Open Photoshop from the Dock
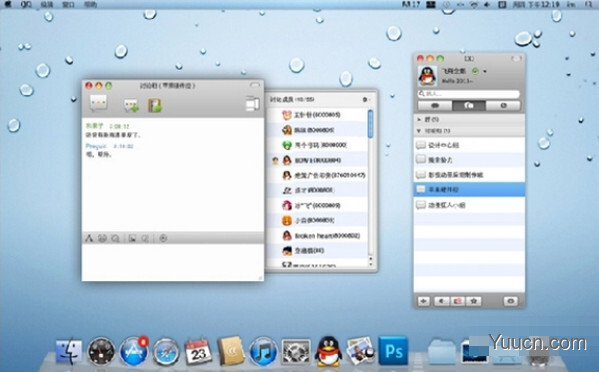Viewport: 599px width, 372px height. [393, 351]
